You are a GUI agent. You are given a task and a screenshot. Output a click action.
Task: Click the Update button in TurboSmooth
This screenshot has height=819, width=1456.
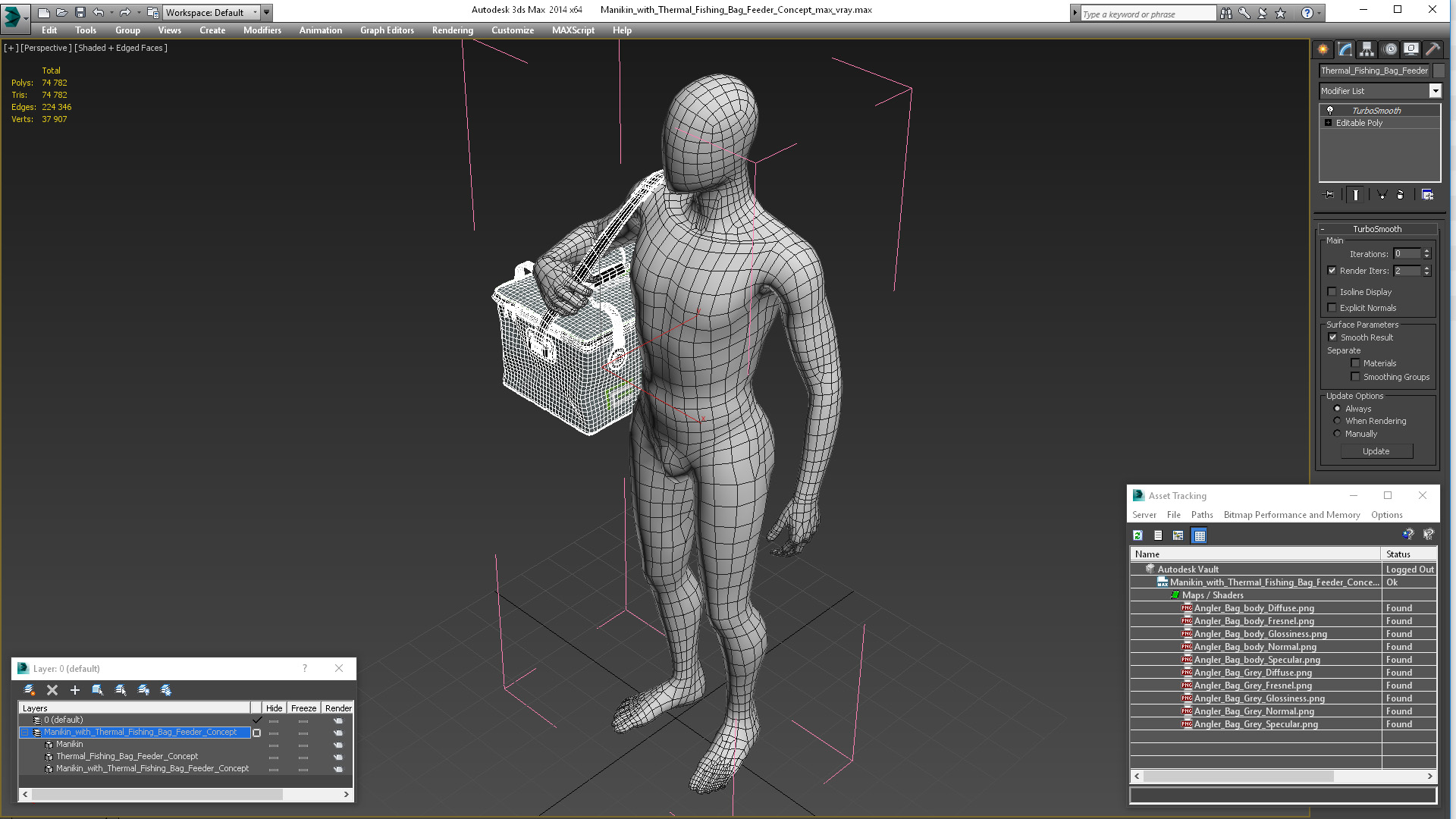pyautogui.click(x=1375, y=451)
